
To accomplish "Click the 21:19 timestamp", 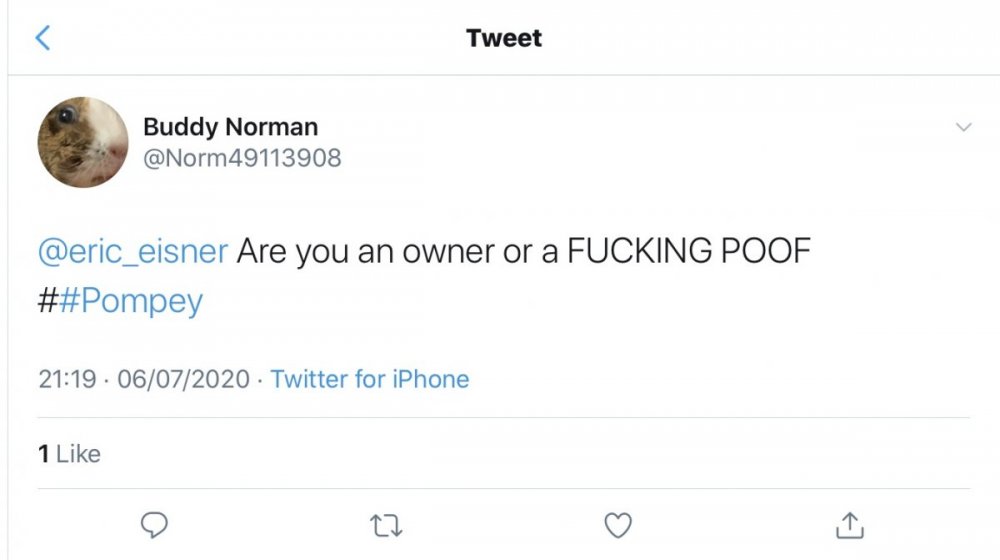I will 67,379.
